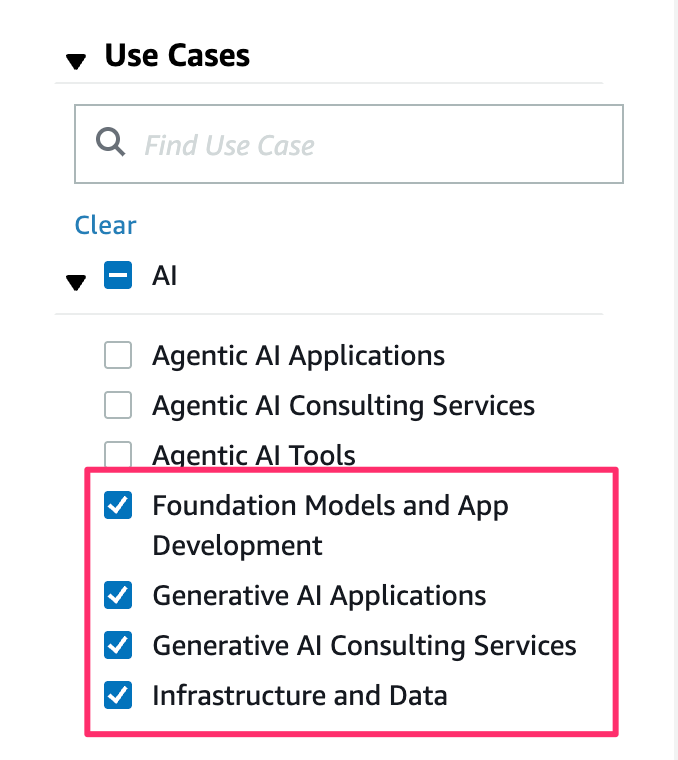Screen dimensions: 678x760
Task: Toggle the AI parent category checkbox
Action: coord(118,275)
